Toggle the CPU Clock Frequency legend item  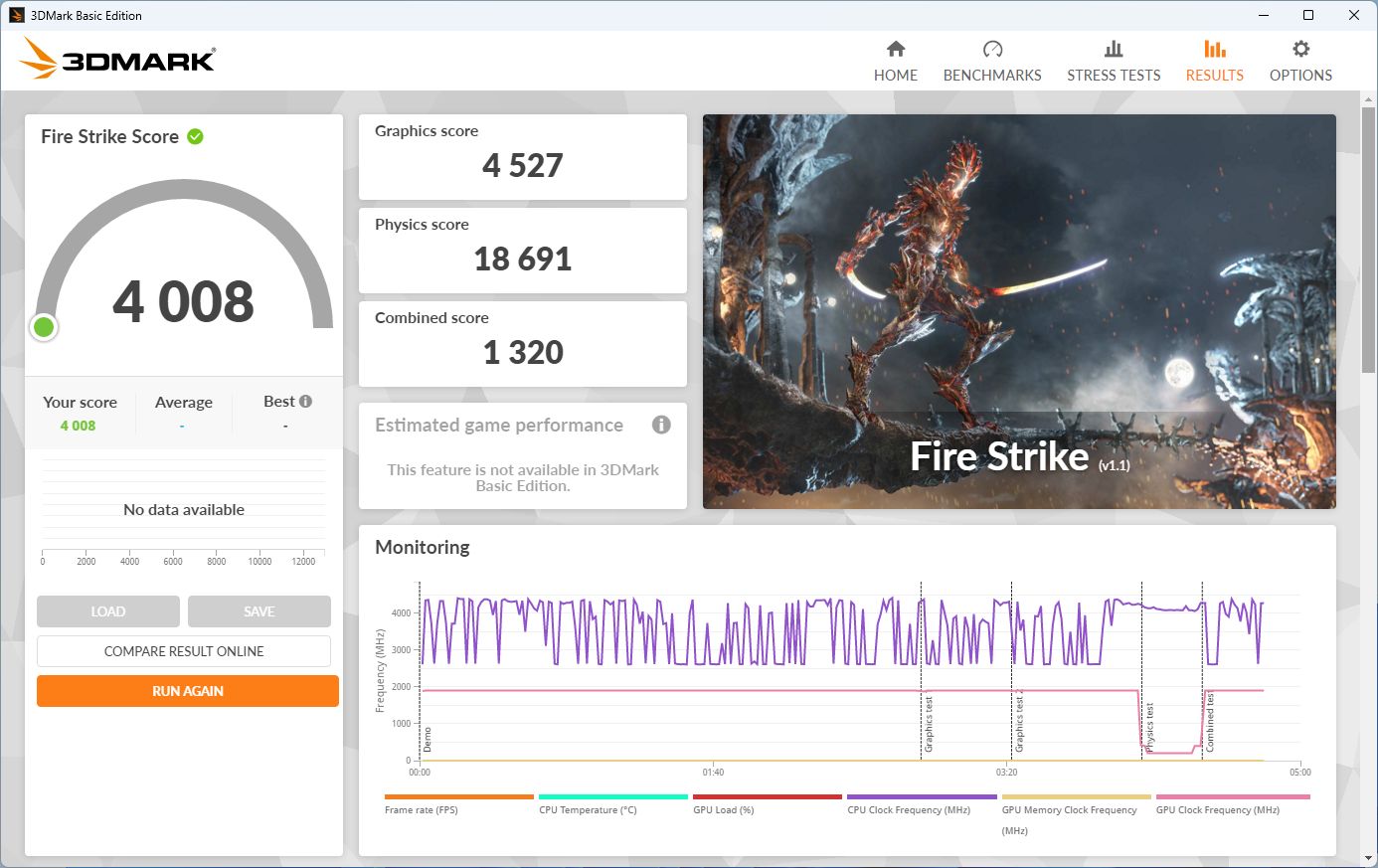tap(922, 804)
